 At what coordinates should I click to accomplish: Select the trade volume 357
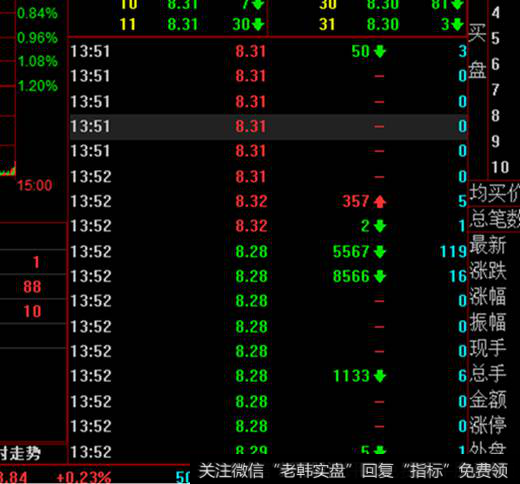tap(356, 202)
